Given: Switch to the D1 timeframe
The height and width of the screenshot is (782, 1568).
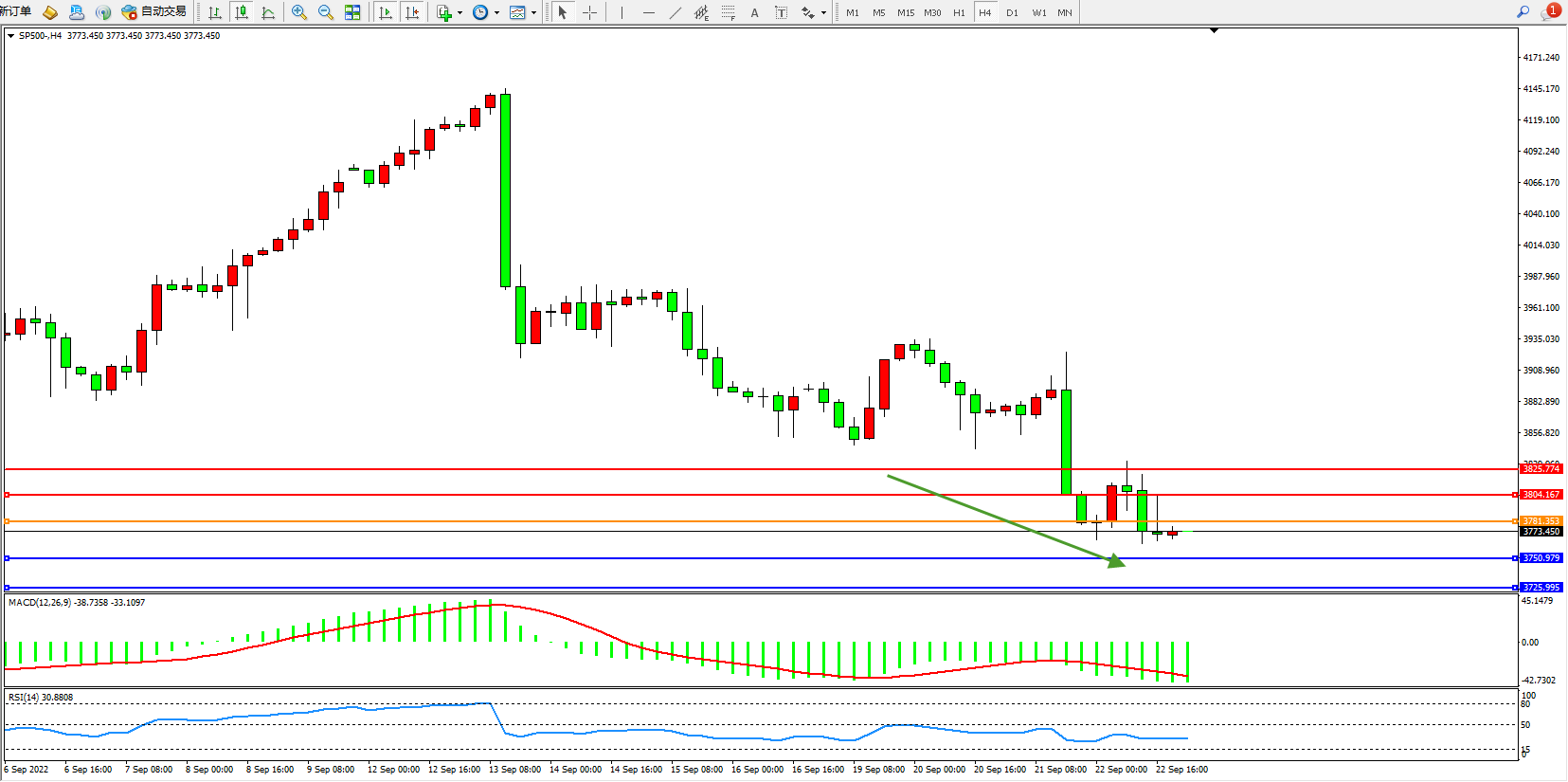Looking at the screenshot, I should click(x=1012, y=12).
